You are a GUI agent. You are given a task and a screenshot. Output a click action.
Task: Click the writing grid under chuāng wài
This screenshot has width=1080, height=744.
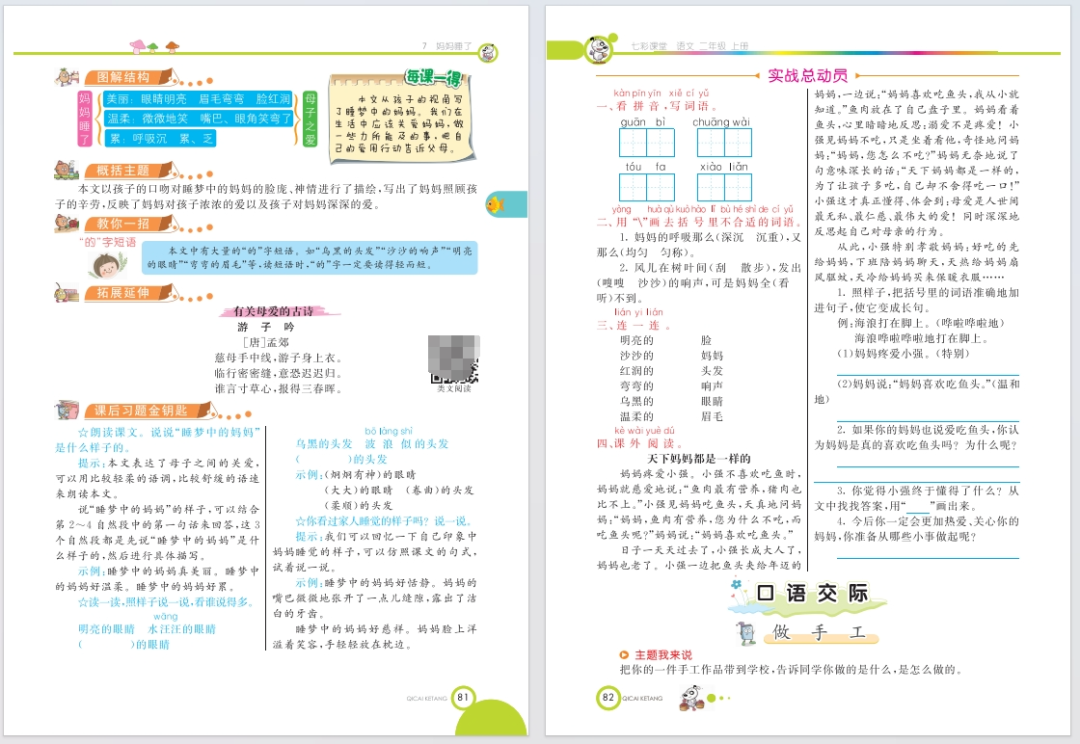(x=724, y=143)
